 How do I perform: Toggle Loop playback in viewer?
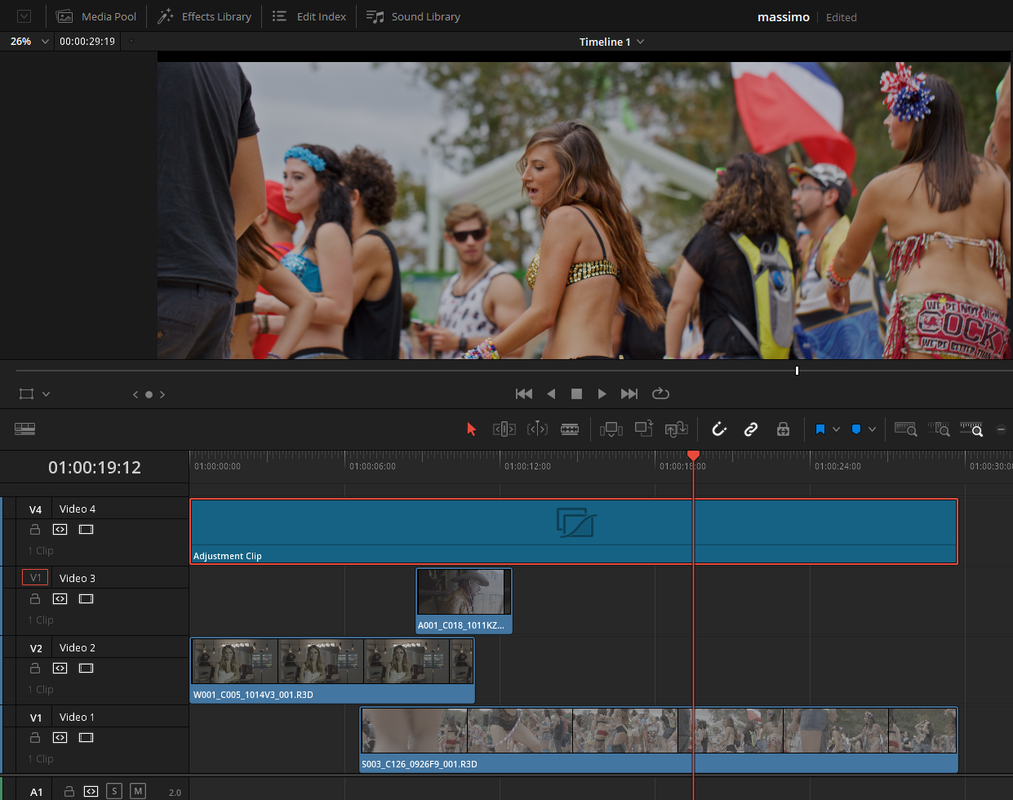pyautogui.click(x=660, y=394)
